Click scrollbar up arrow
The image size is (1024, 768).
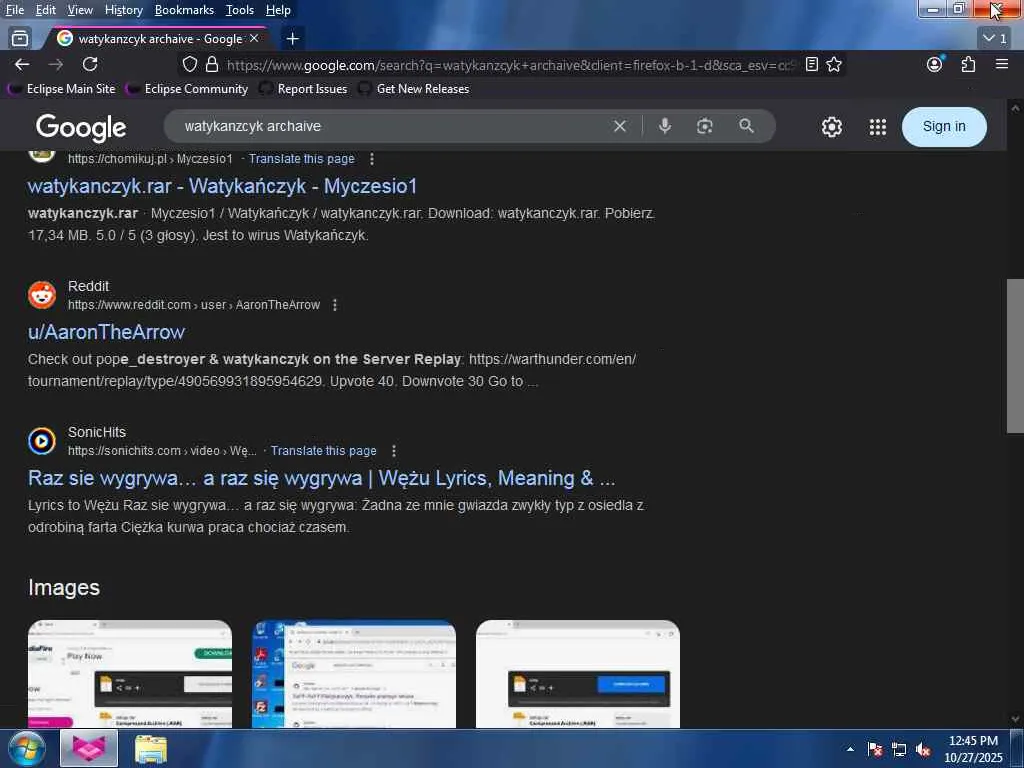pos(1015,108)
